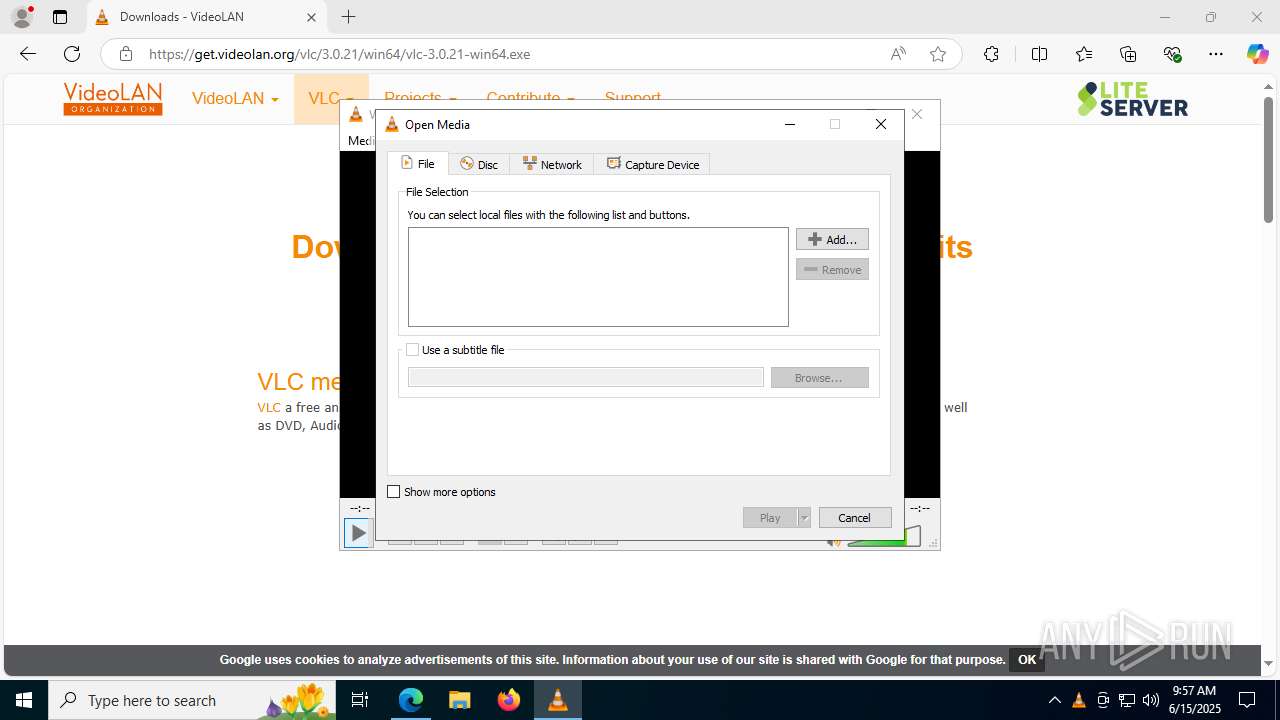Open File Explorer from the taskbar

click(x=459, y=700)
